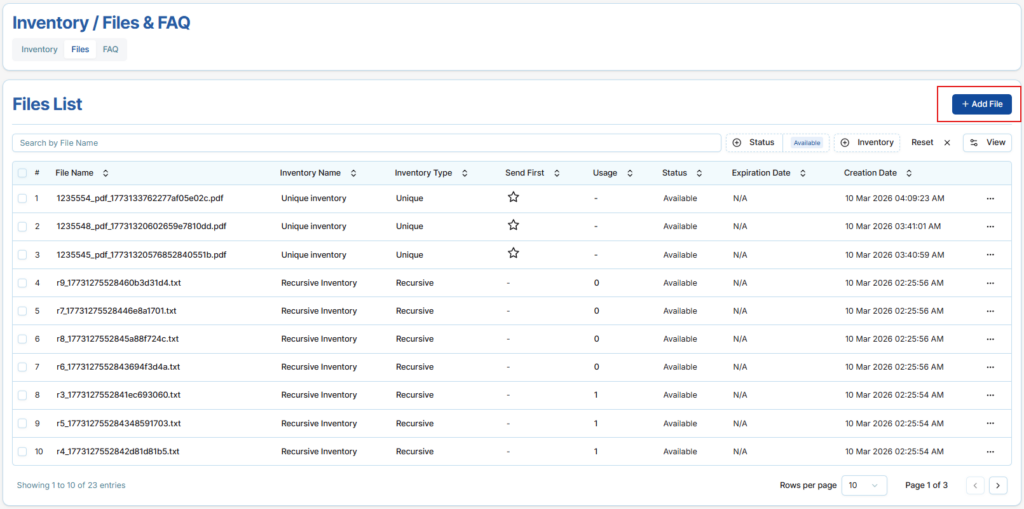
Task: Click star icon on row 3 file
Action: click(513, 254)
